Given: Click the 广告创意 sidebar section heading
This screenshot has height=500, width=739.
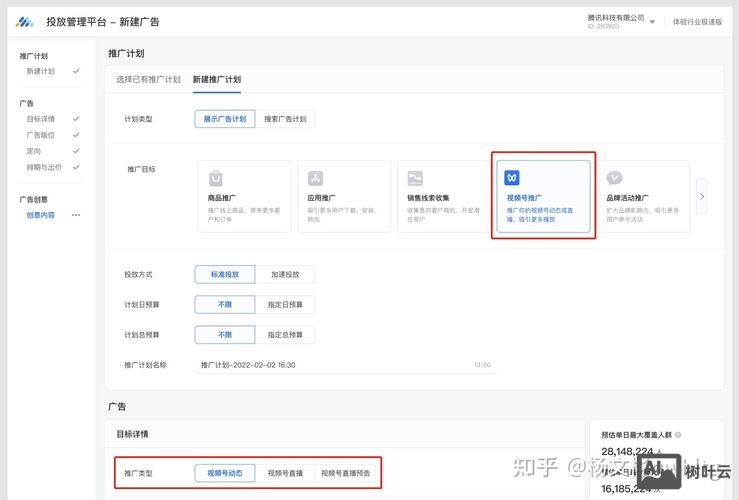Looking at the screenshot, I should (x=33, y=199).
